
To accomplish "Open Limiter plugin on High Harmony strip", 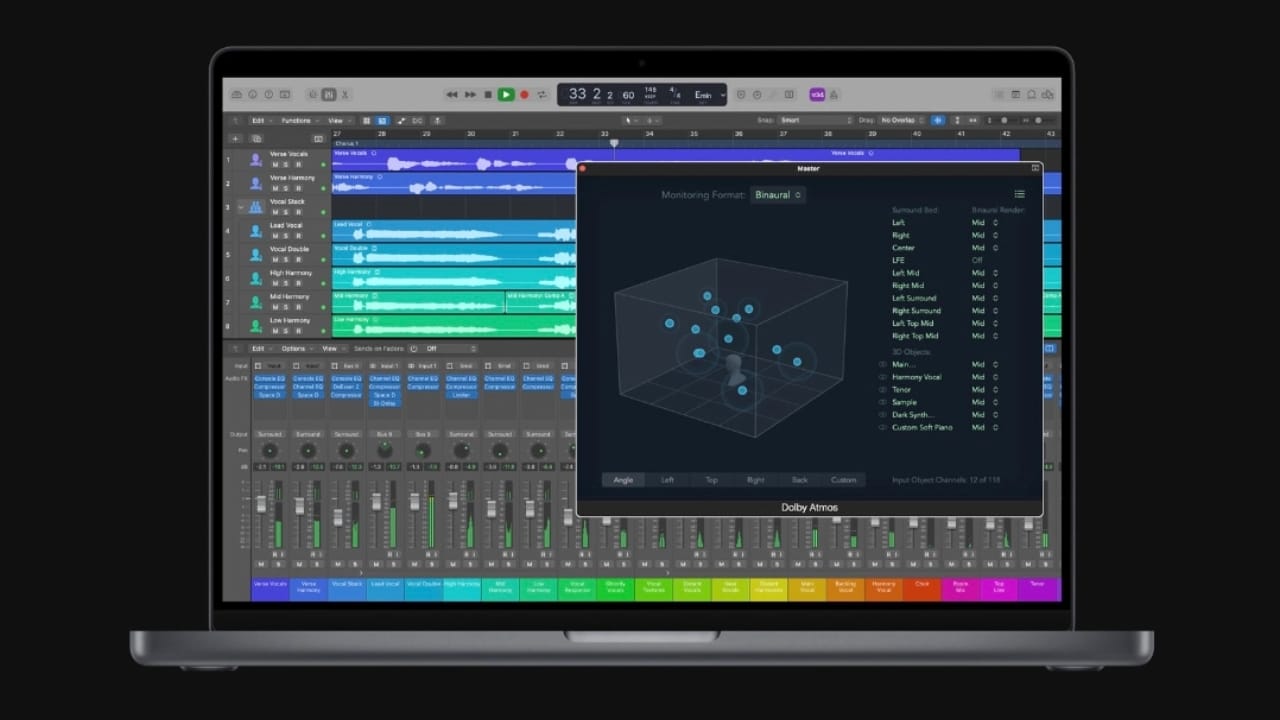I will pos(461,395).
